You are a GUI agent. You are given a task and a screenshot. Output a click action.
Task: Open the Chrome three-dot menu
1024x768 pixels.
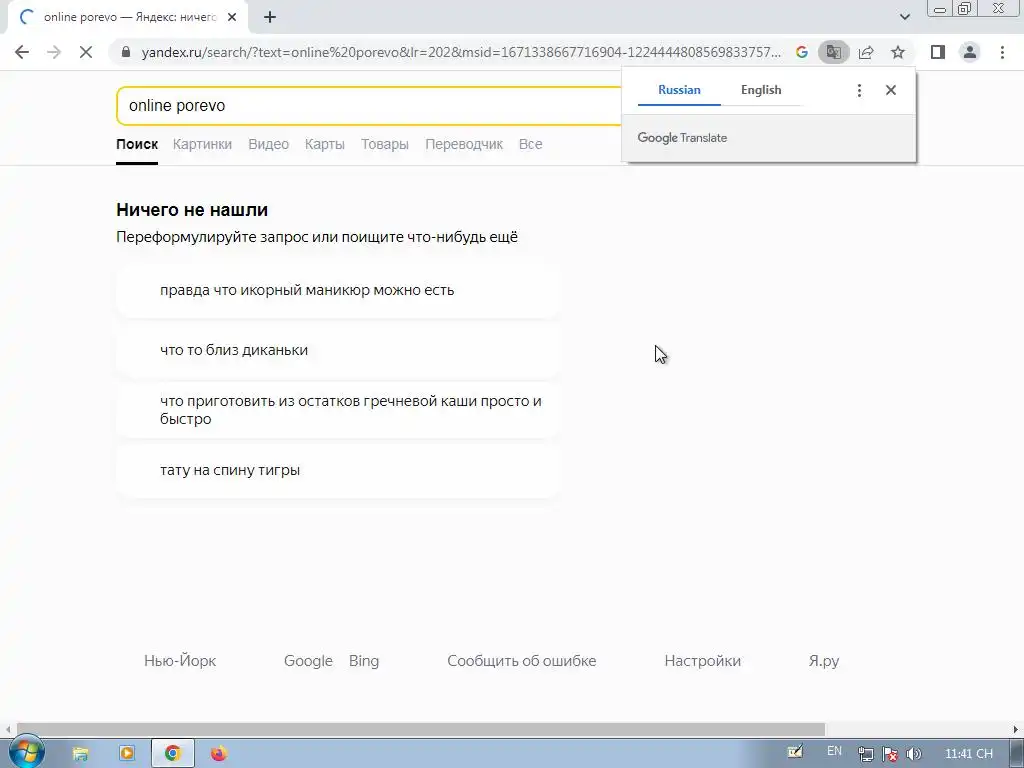click(1002, 52)
